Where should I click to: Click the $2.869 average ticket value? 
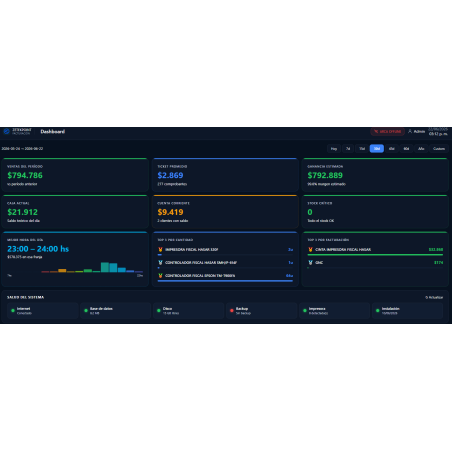point(170,175)
